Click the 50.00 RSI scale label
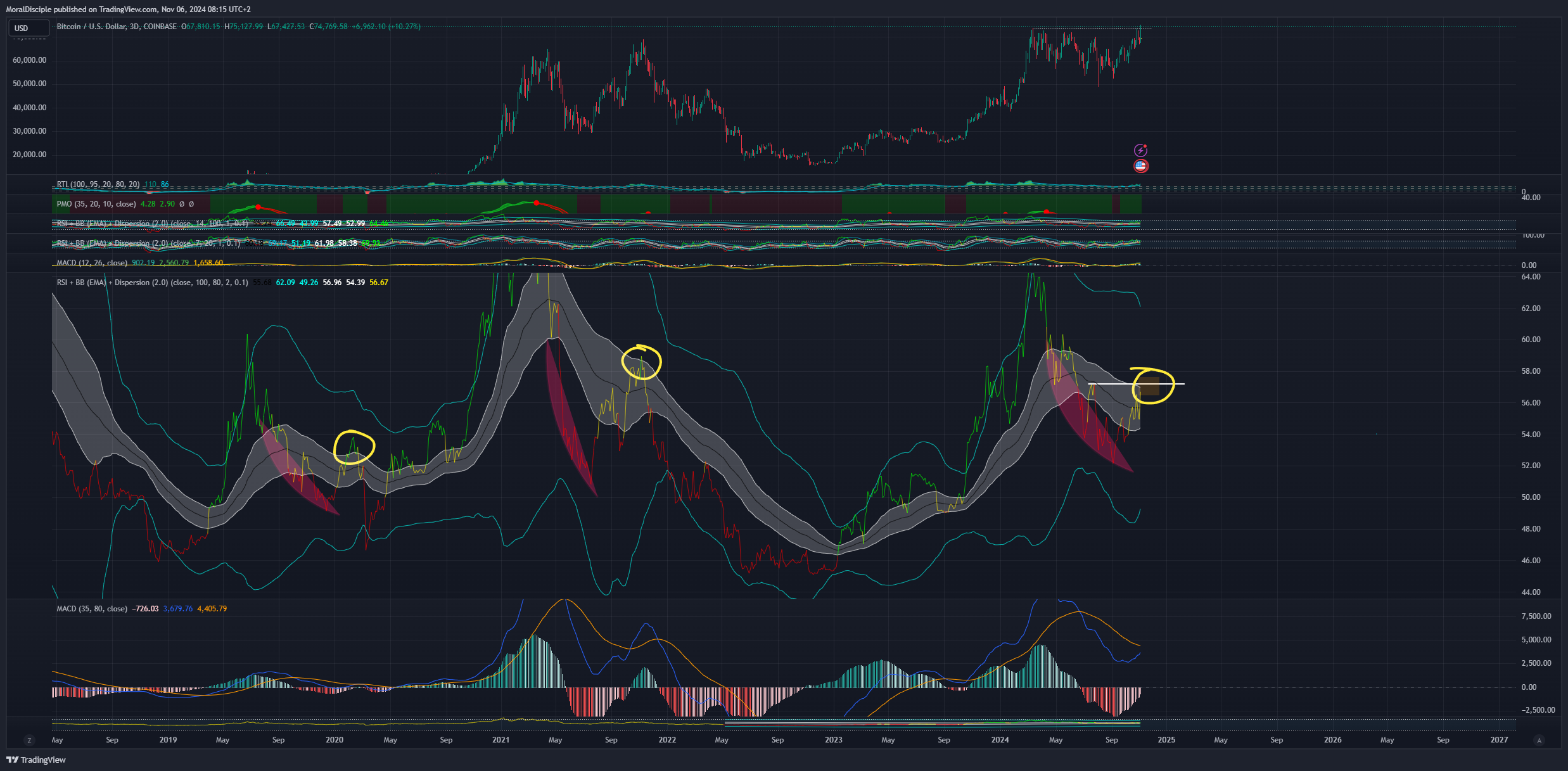This screenshot has width=1568, height=771. 1531,497
